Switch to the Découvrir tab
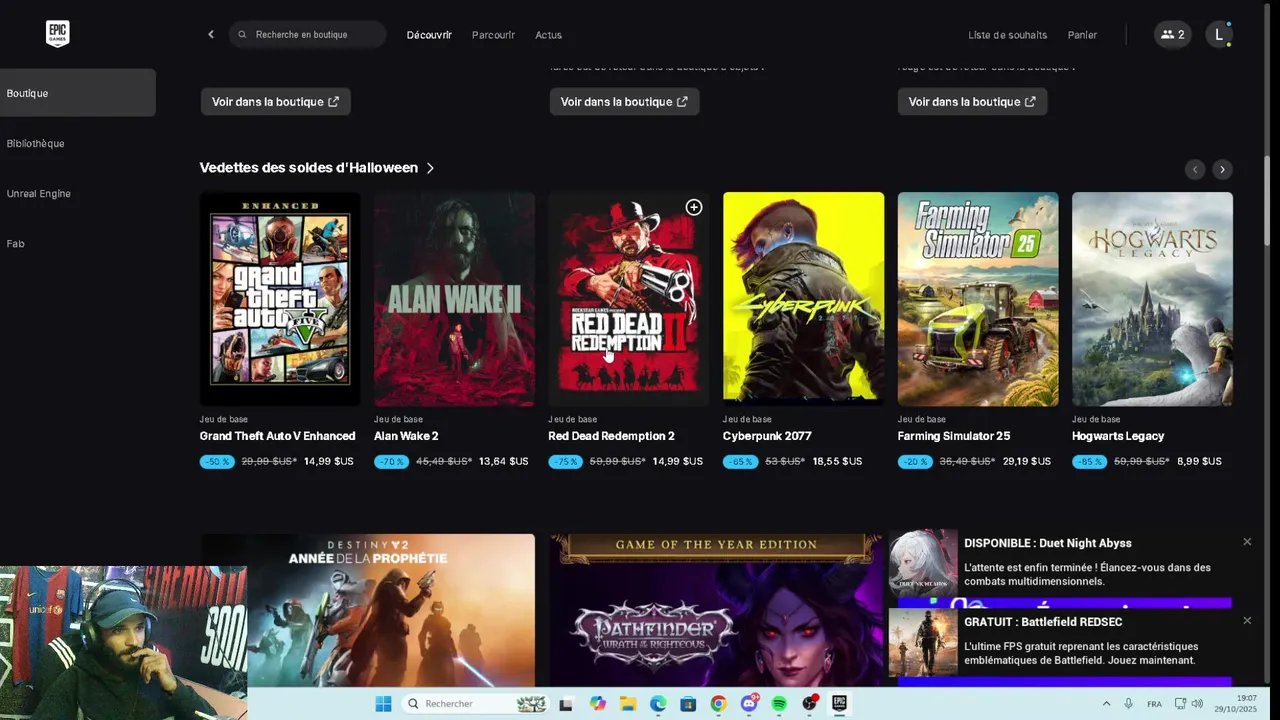 pos(429,35)
